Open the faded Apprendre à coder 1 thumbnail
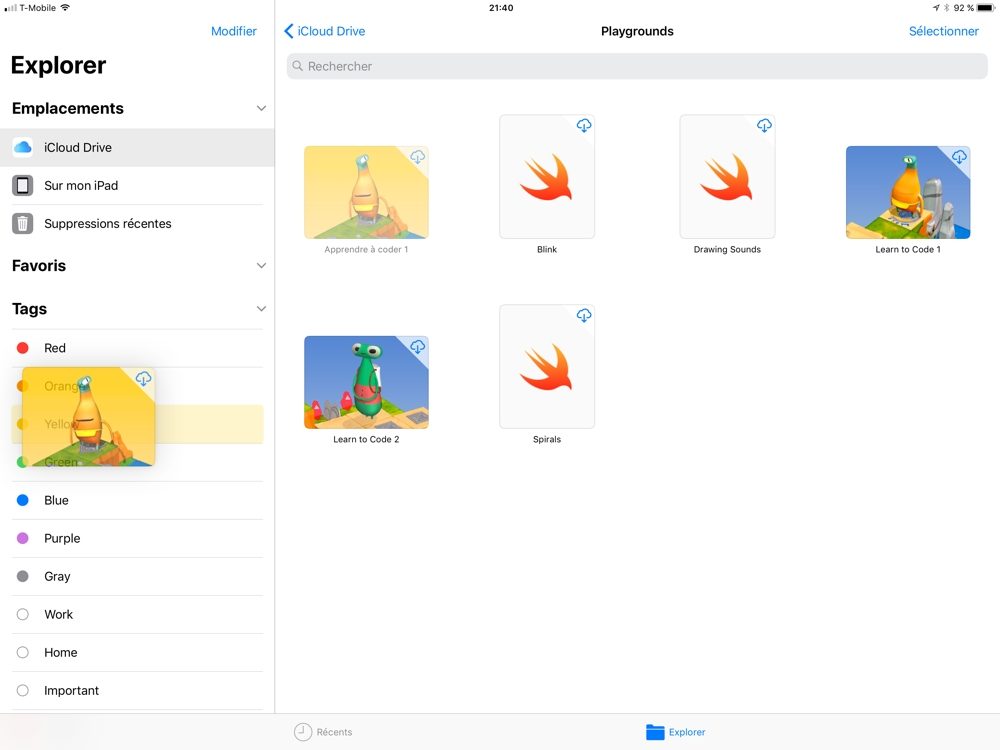Image resolution: width=1000 pixels, height=750 pixels. (x=366, y=193)
